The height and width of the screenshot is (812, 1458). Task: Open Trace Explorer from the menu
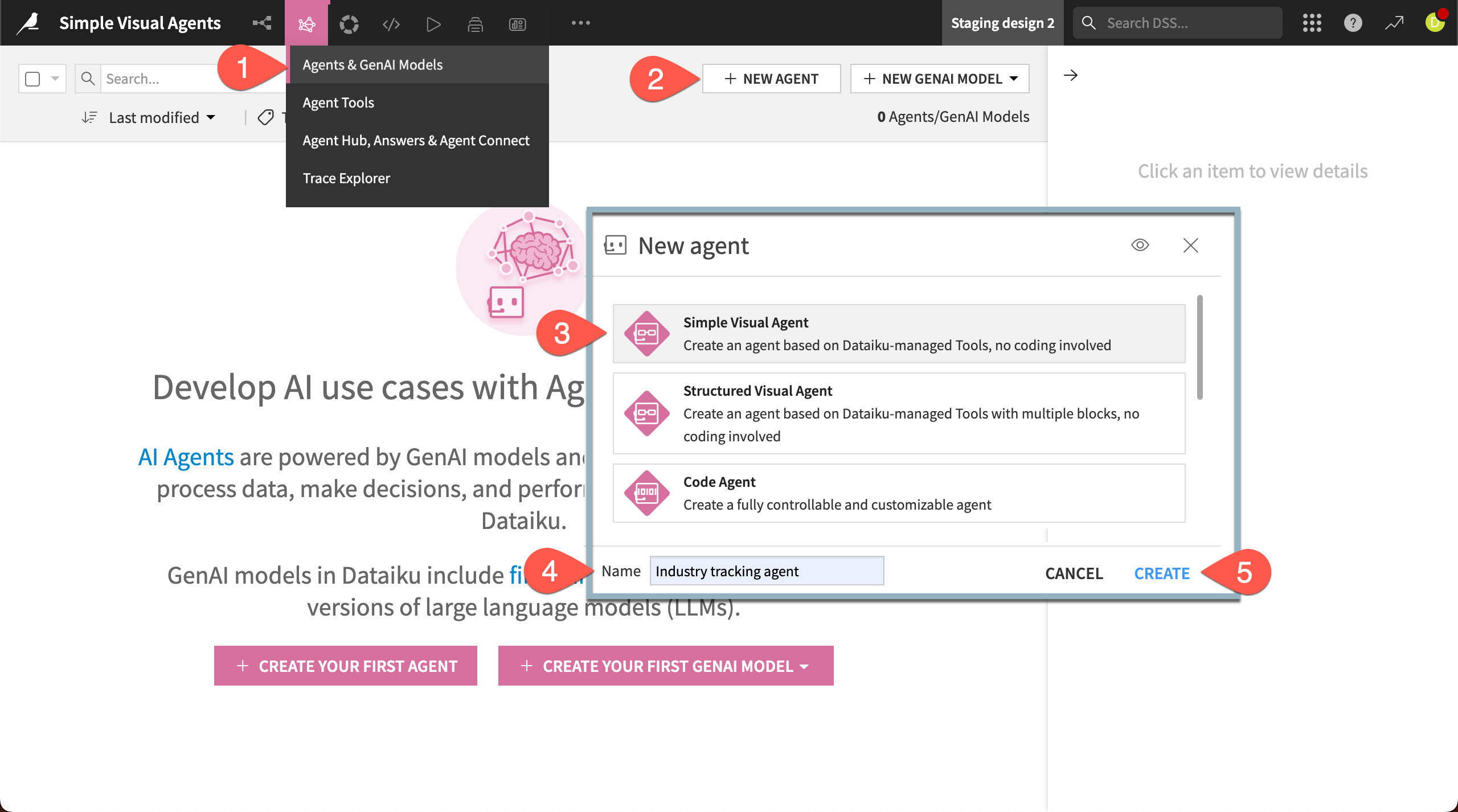point(346,178)
